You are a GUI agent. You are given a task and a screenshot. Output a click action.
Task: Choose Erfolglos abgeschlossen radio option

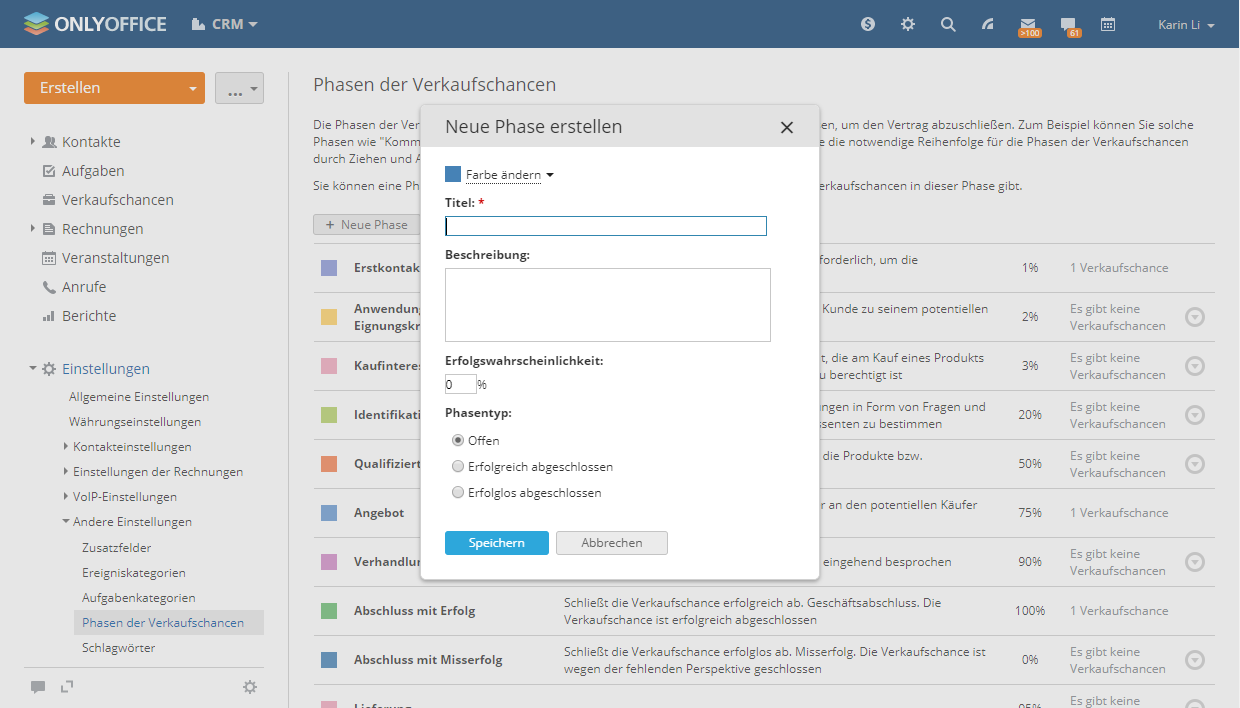click(458, 493)
